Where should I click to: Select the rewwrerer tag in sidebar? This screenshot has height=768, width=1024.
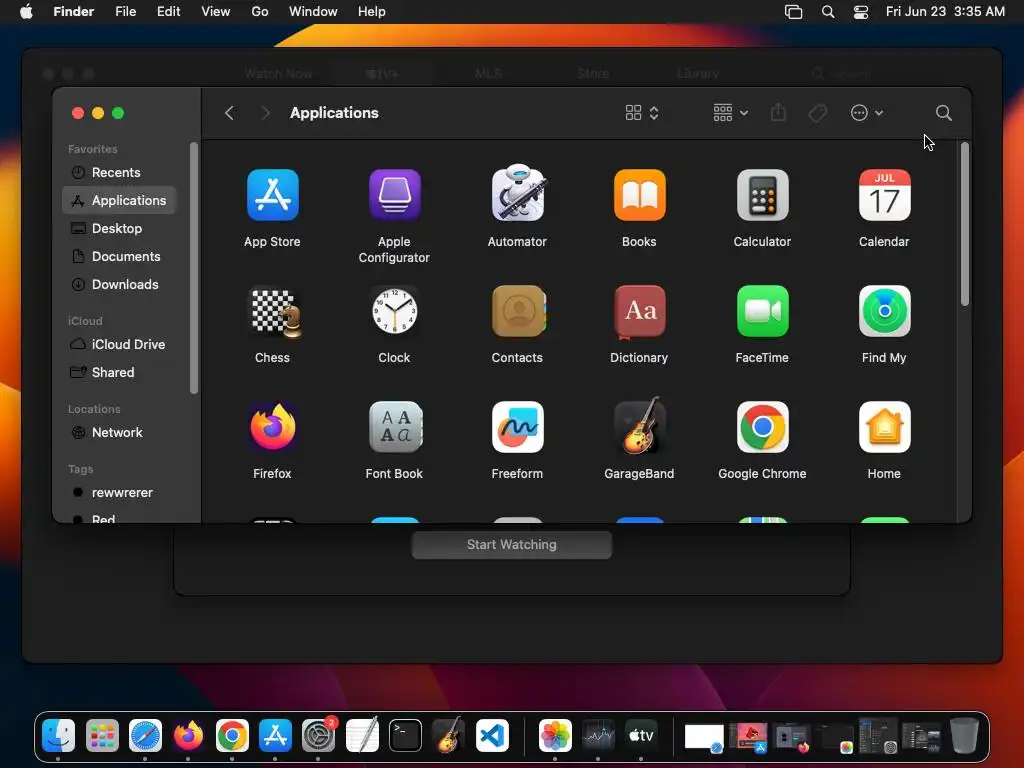pyautogui.click(x=120, y=492)
